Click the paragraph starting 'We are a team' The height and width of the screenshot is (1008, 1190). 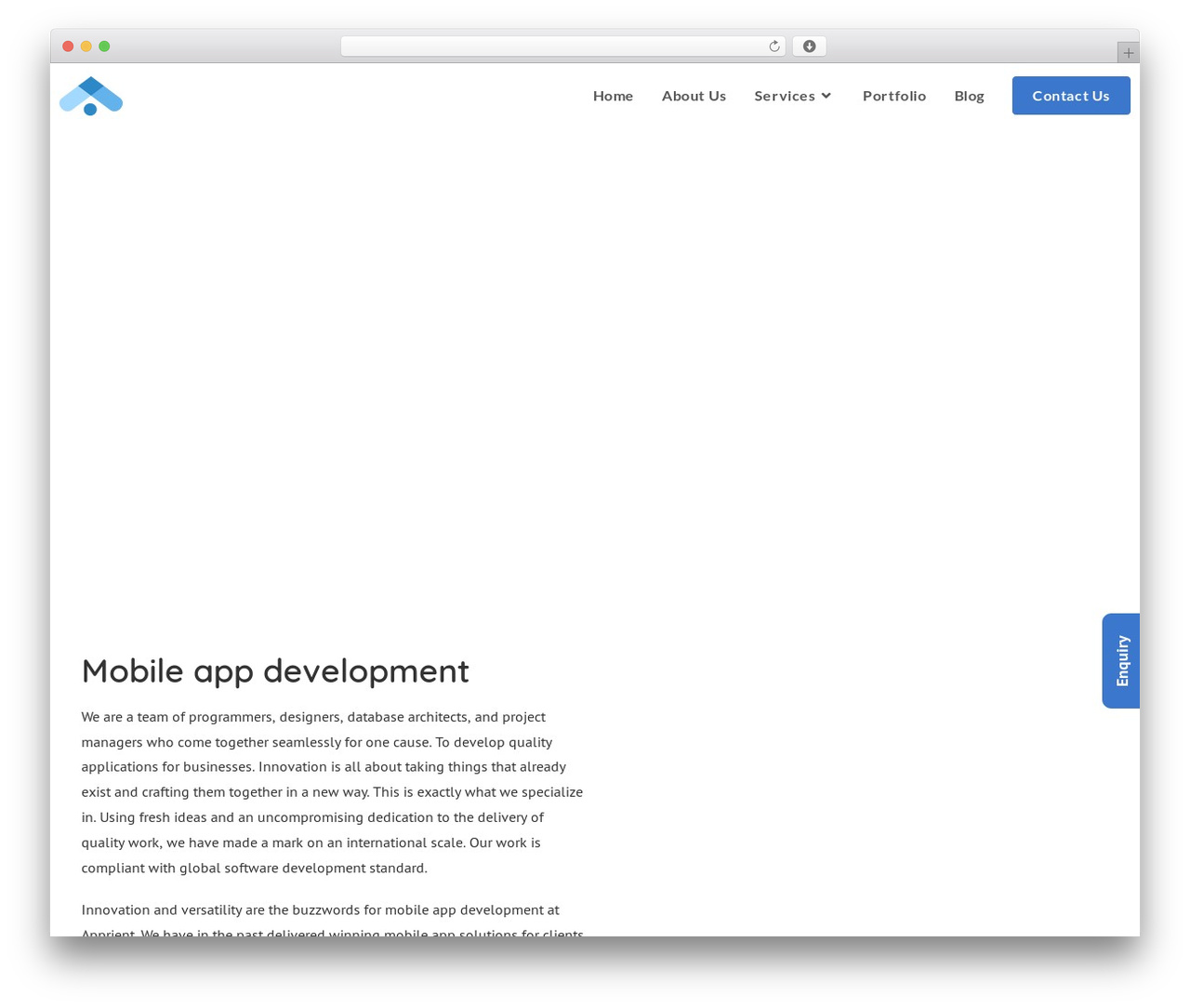click(x=333, y=792)
